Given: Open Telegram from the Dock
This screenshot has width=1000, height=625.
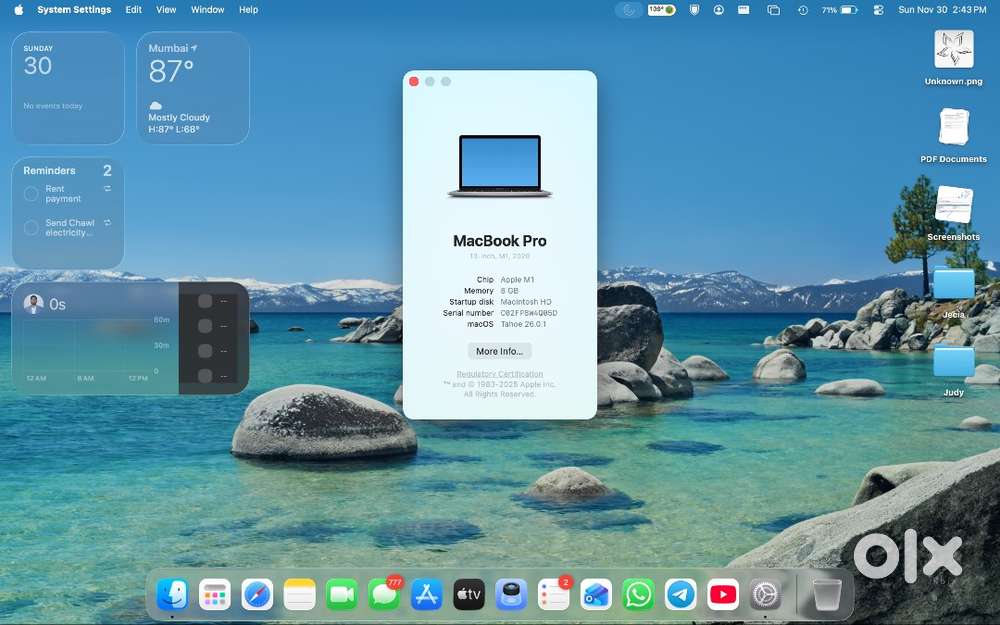Looking at the screenshot, I should click(681, 594).
